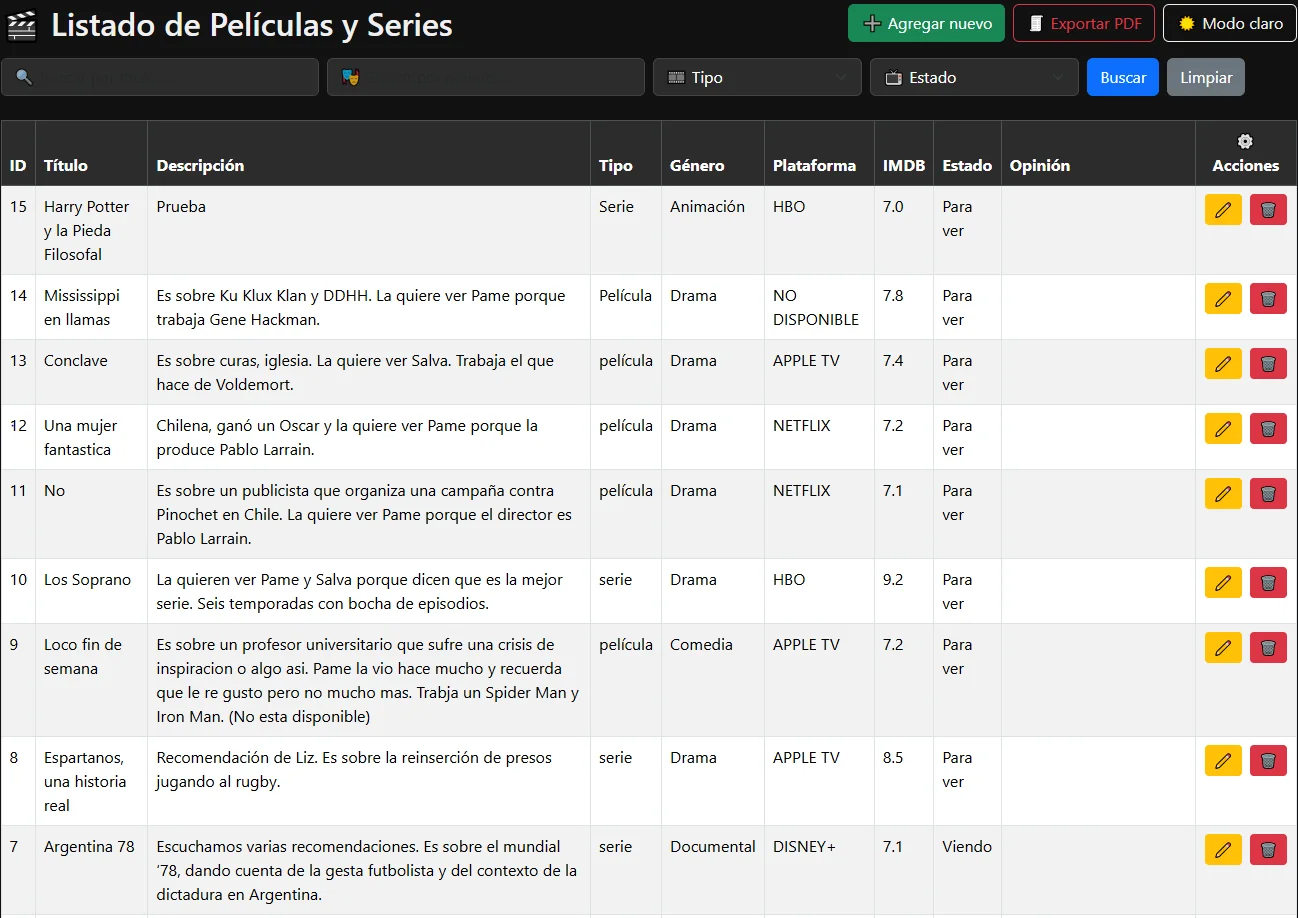
Task: Open the Tipo filter dropdown
Action: pyautogui.click(x=757, y=77)
